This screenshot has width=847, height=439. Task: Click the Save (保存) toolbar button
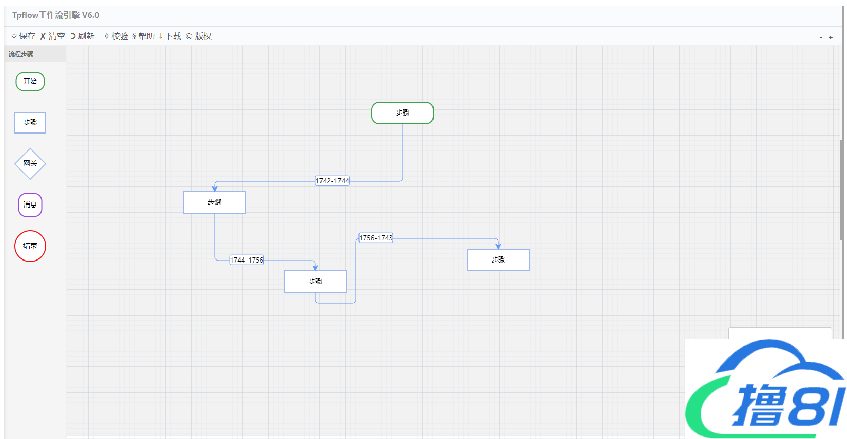tap(22, 36)
